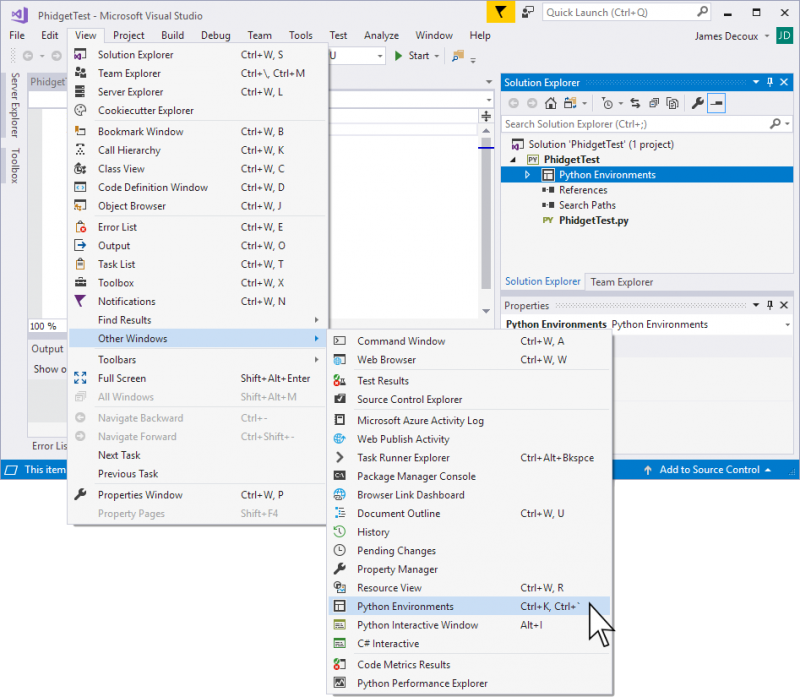Choose Class View menu item
The width and height of the screenshot is (800, 697).
(x=197, y=168)
